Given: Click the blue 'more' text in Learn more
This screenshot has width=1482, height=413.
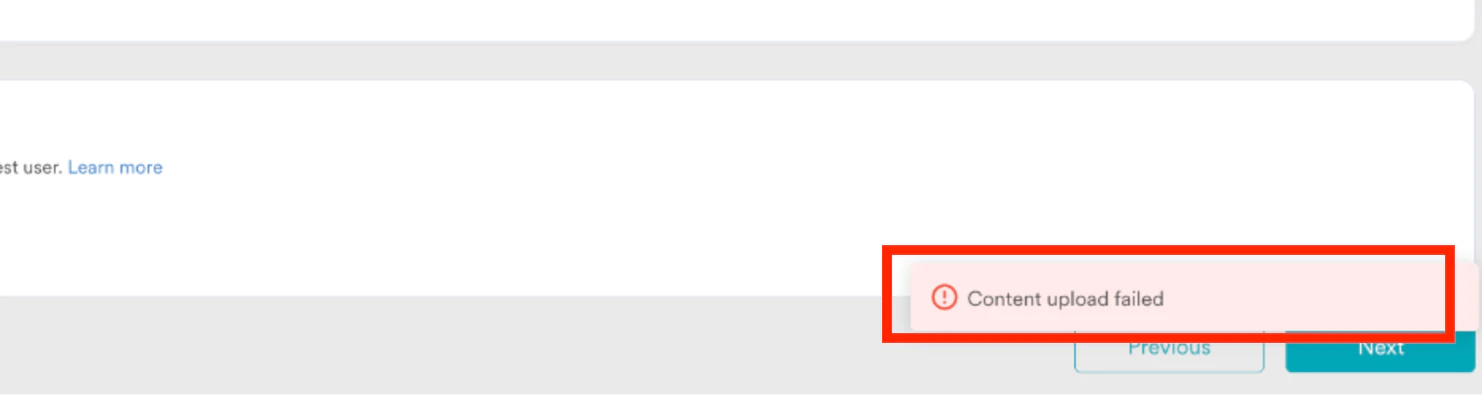Looking at the screenshot, I should (141, 167).
